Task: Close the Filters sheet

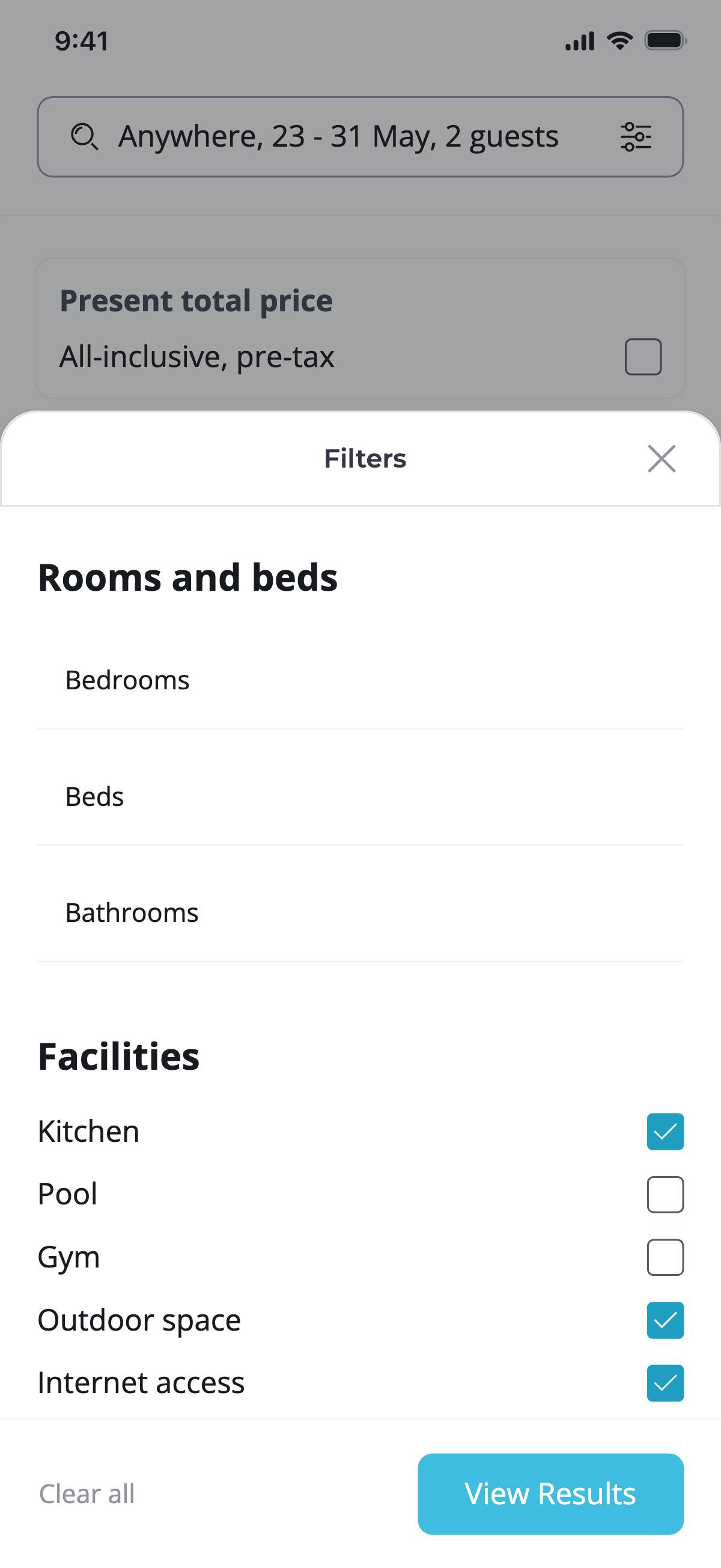Action: tap(662, 459)
